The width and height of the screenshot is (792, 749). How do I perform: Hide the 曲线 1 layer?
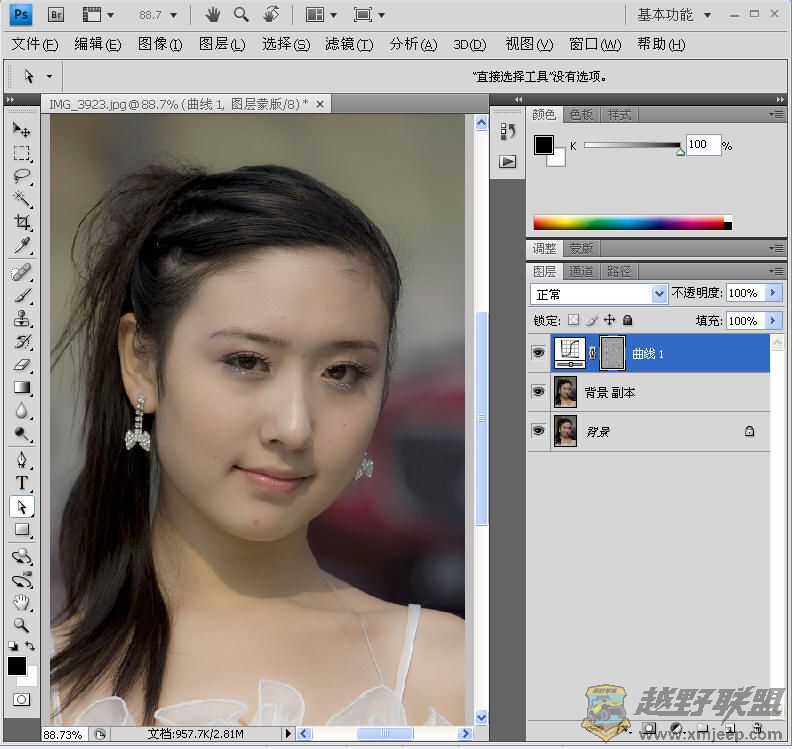click(x=538, y=353)
